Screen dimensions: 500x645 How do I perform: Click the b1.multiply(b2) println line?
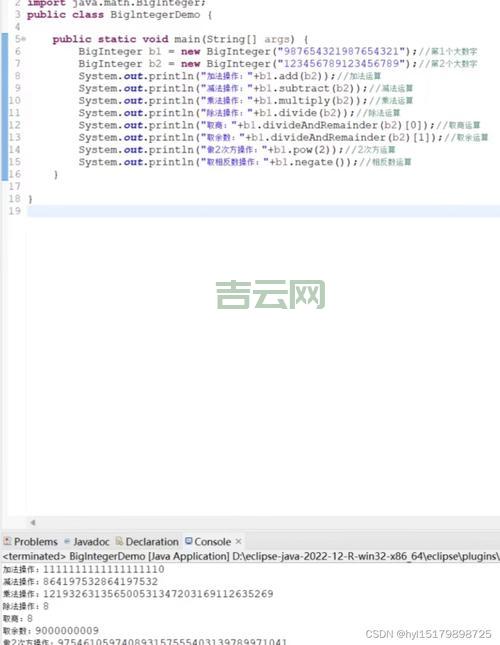tap(245, 101)
